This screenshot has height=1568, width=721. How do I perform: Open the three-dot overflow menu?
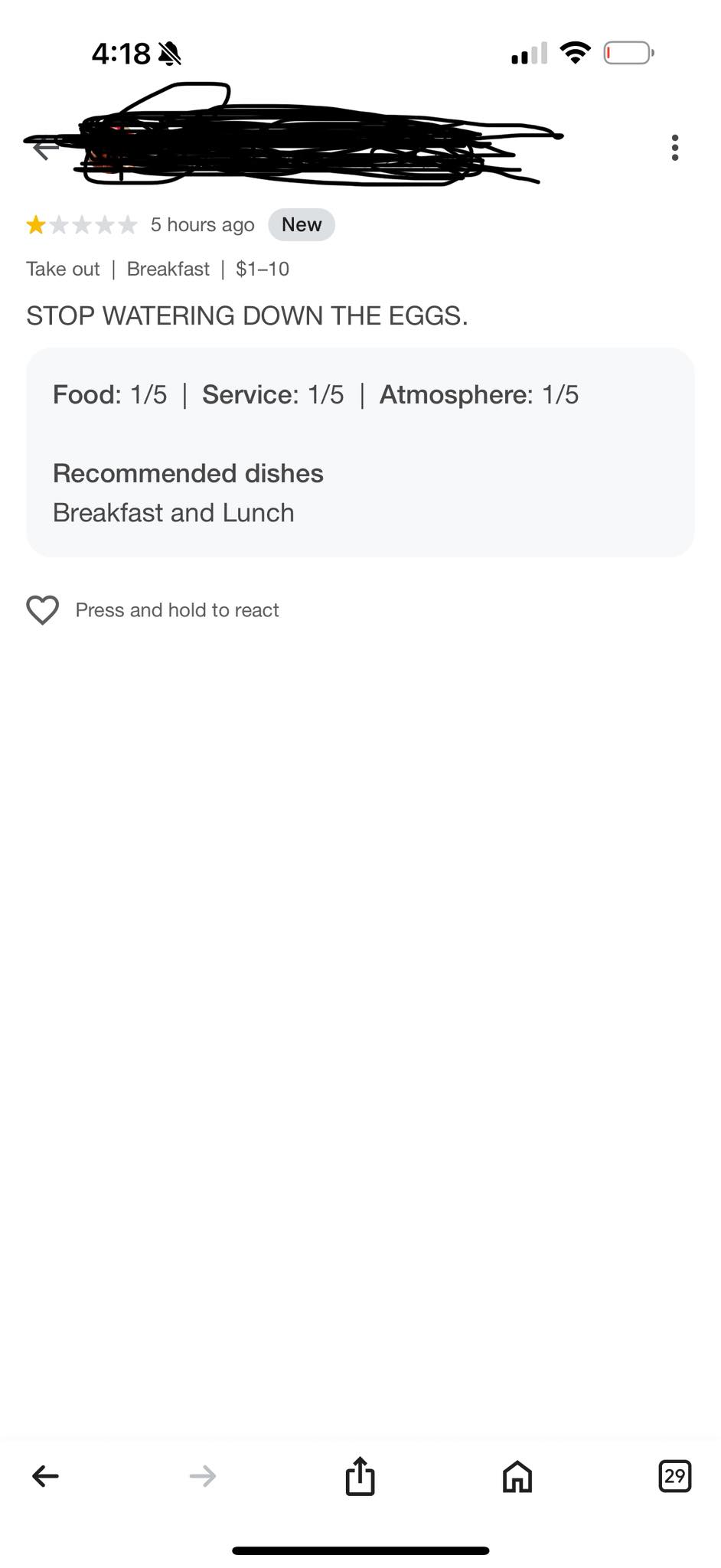coord(674,148)
